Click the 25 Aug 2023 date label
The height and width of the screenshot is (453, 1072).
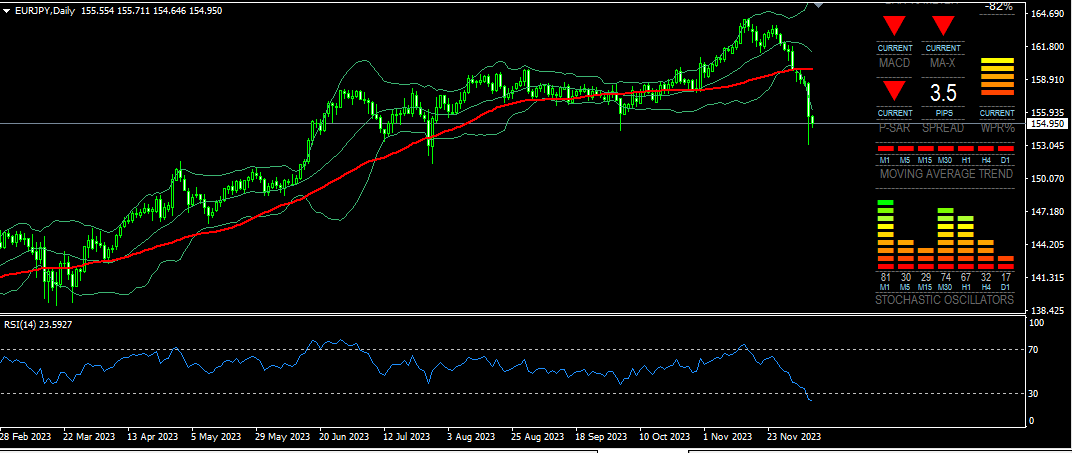click(x=538, y=436)
